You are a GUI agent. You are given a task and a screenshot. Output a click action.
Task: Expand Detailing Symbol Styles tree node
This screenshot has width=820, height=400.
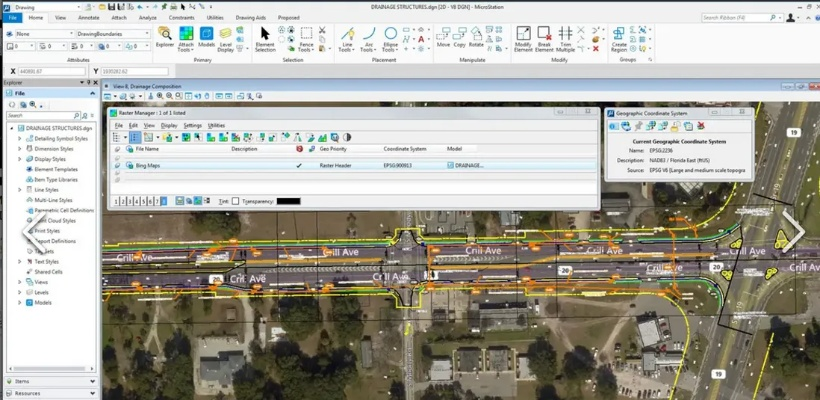click(20, 139)
